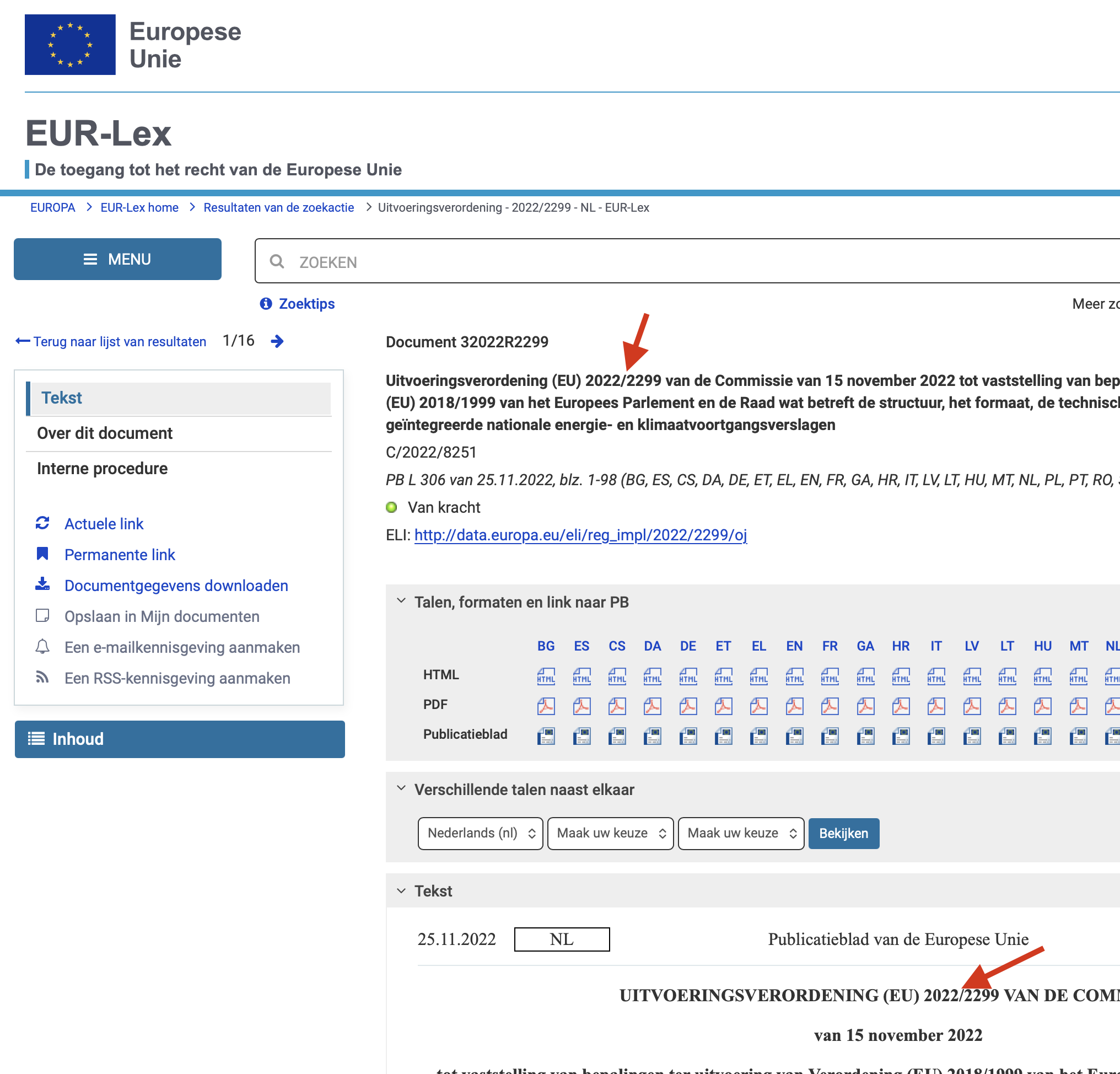Click the search magnifier icon

(277, 261)
